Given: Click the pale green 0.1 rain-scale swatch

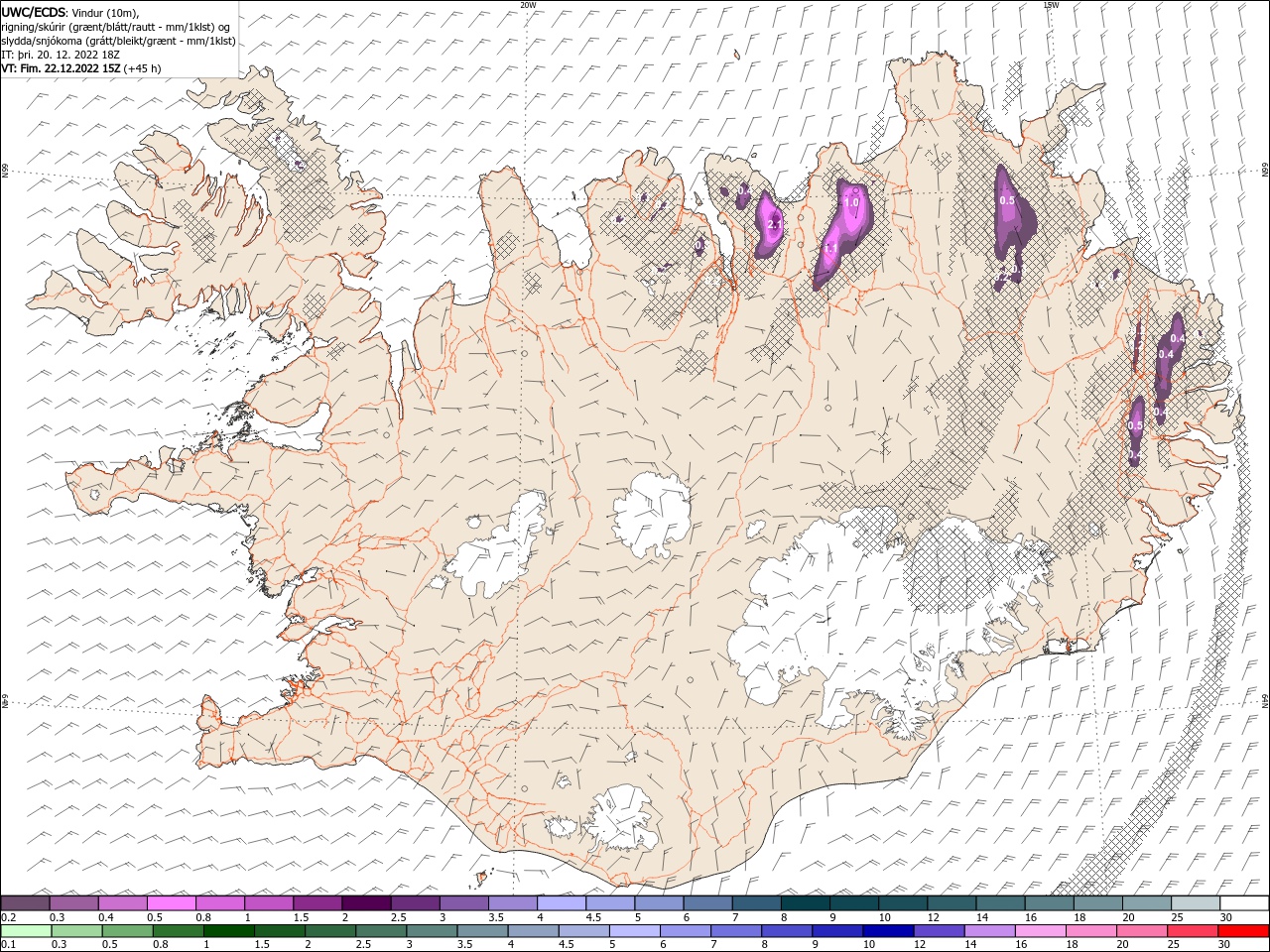Looking at the screenshot, I should pyautogui.click(x=27, y=930).
